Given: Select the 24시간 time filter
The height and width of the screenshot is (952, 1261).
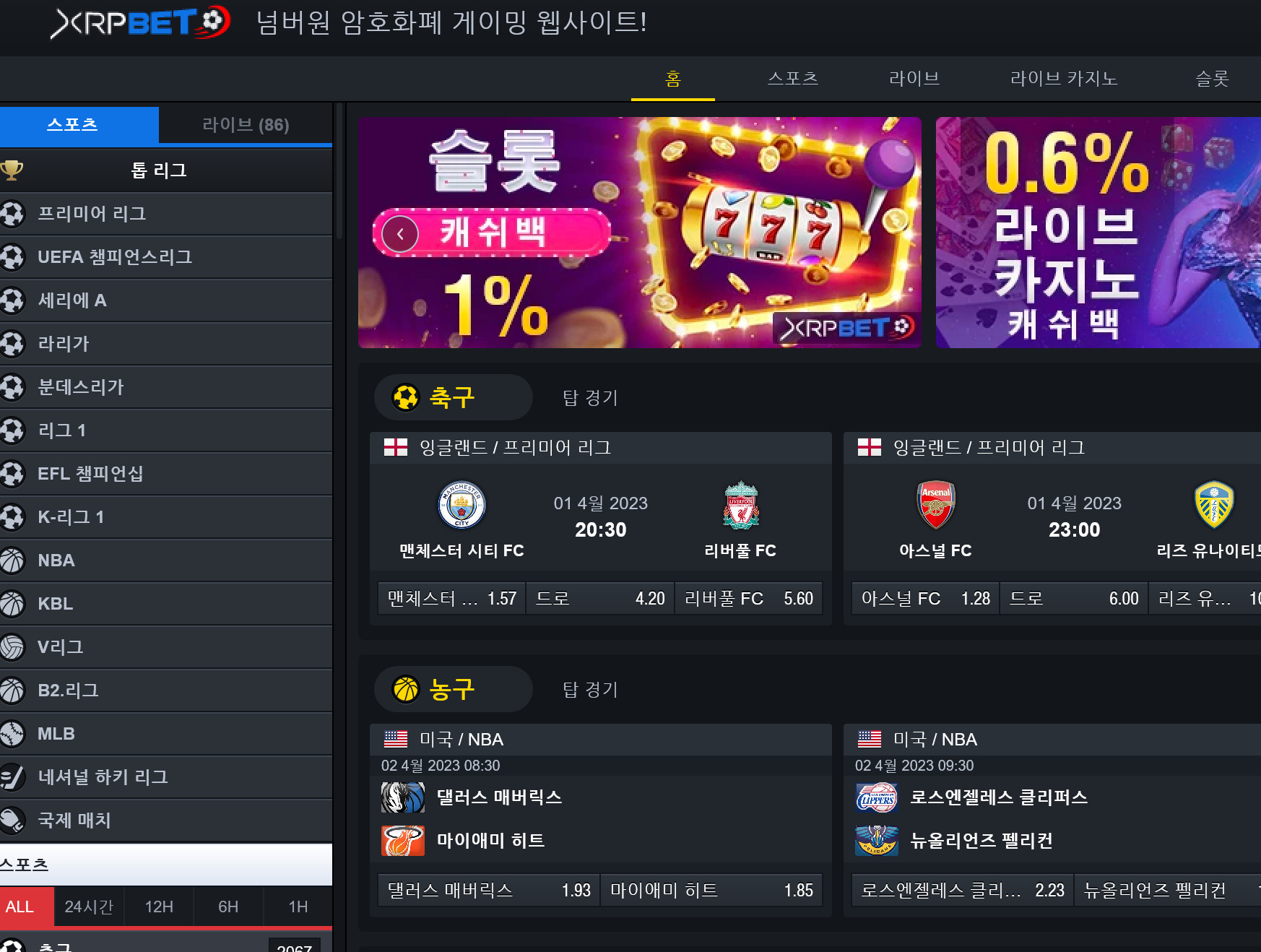Looking at the screenshot, I should click(89, 906).
